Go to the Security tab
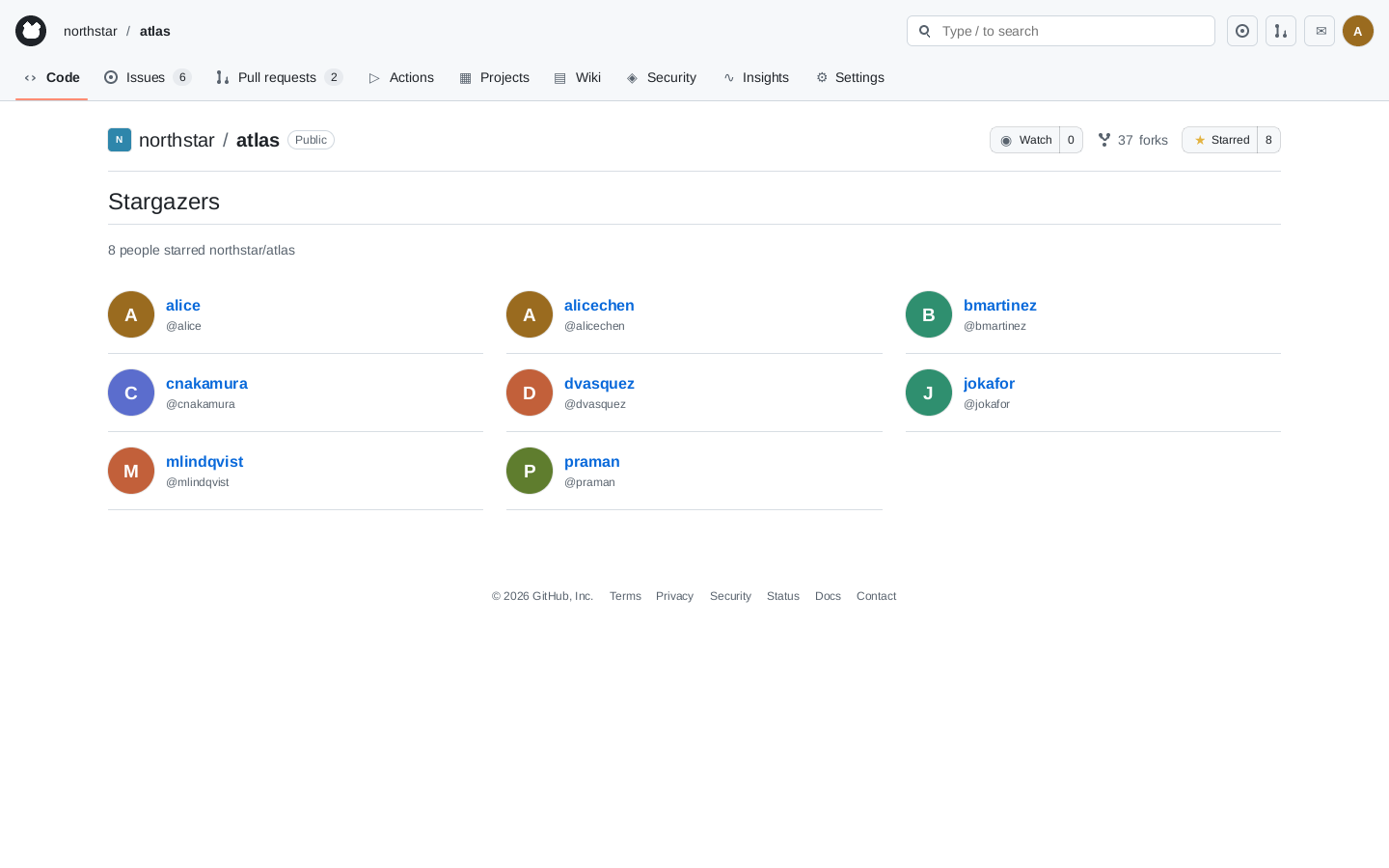The image size is (1389, 868). coord(661,77)
